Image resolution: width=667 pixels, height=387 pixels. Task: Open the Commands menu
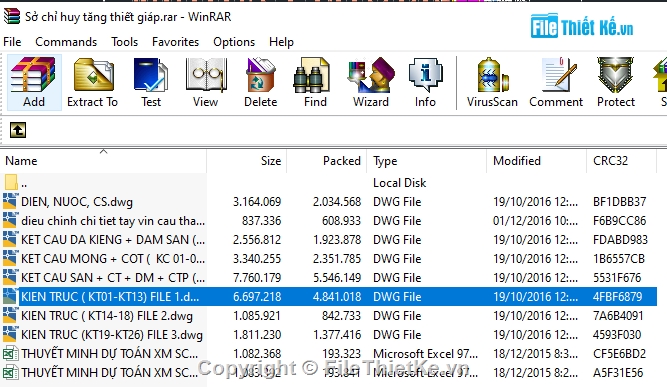(x=66, y=42)
